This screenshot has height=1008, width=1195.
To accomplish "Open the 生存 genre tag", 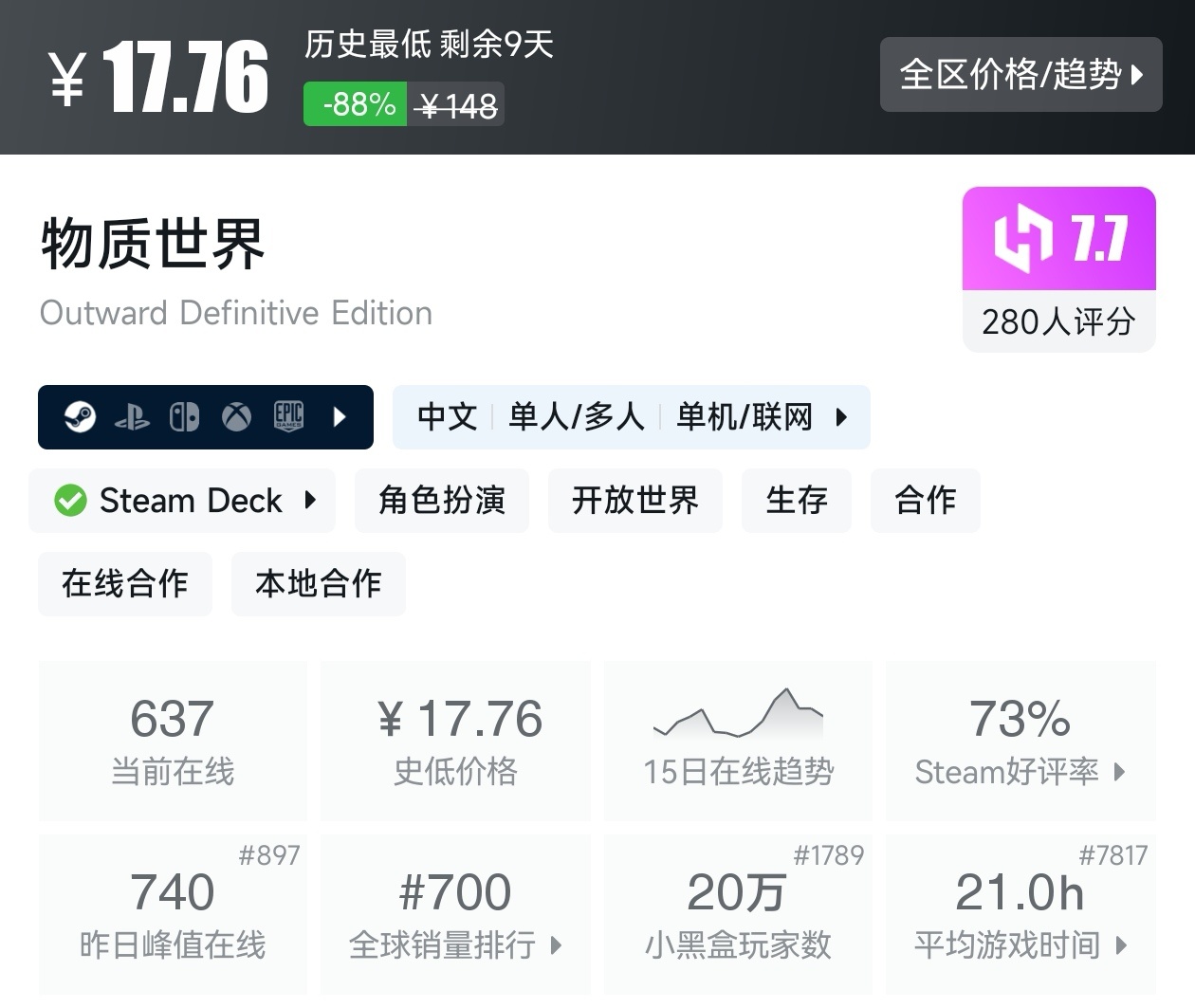I will (x=797, y=501).
